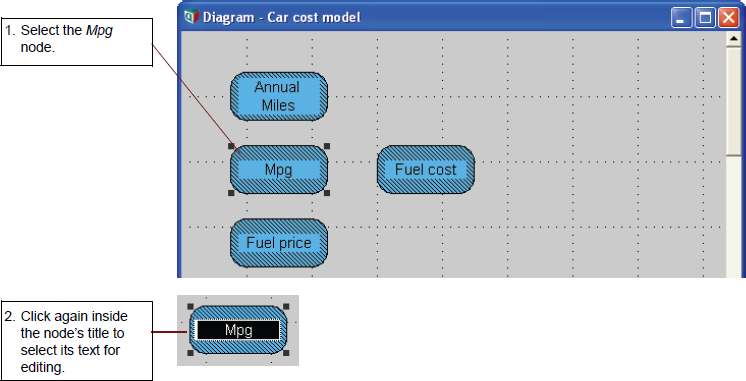The height and width of the screenshot is (381, 746).
Task: Click the Mpg node's bottom-right resize handle
Action: [327, 193]
